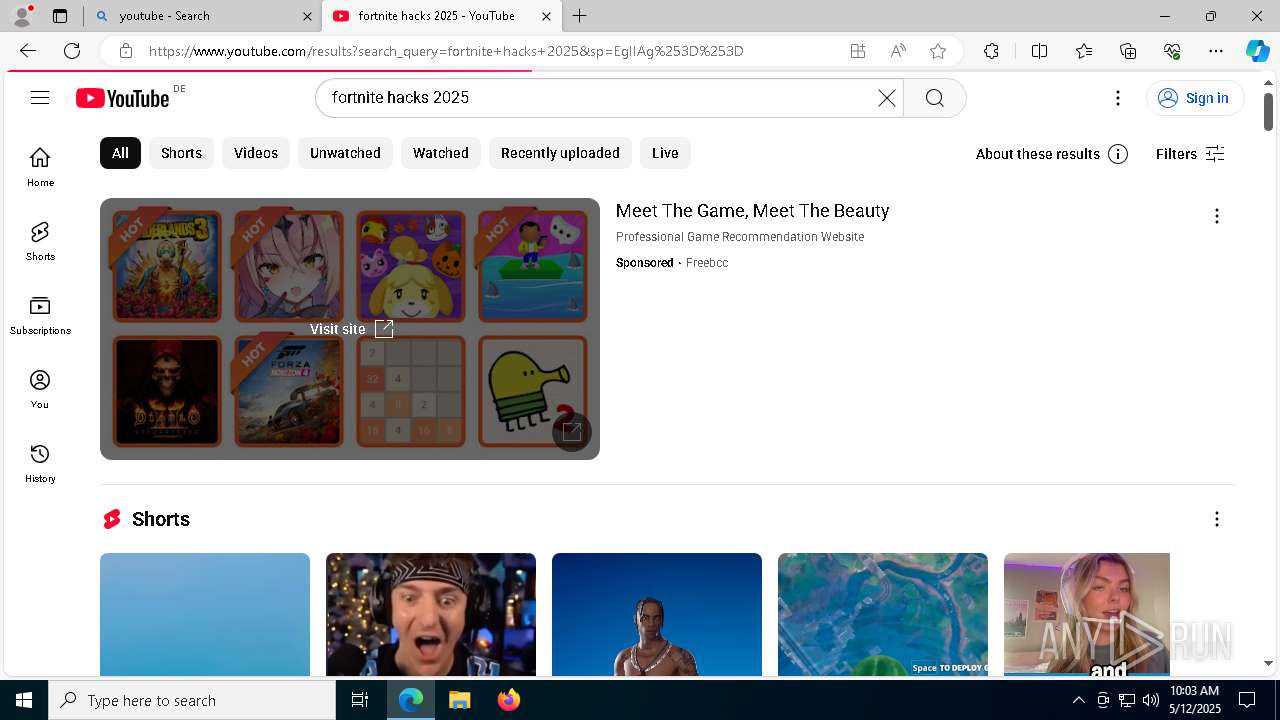Open Browser essentials heart icon
The width and height of the screenshot is (1280, 720).
click(x=1172, y=51)
